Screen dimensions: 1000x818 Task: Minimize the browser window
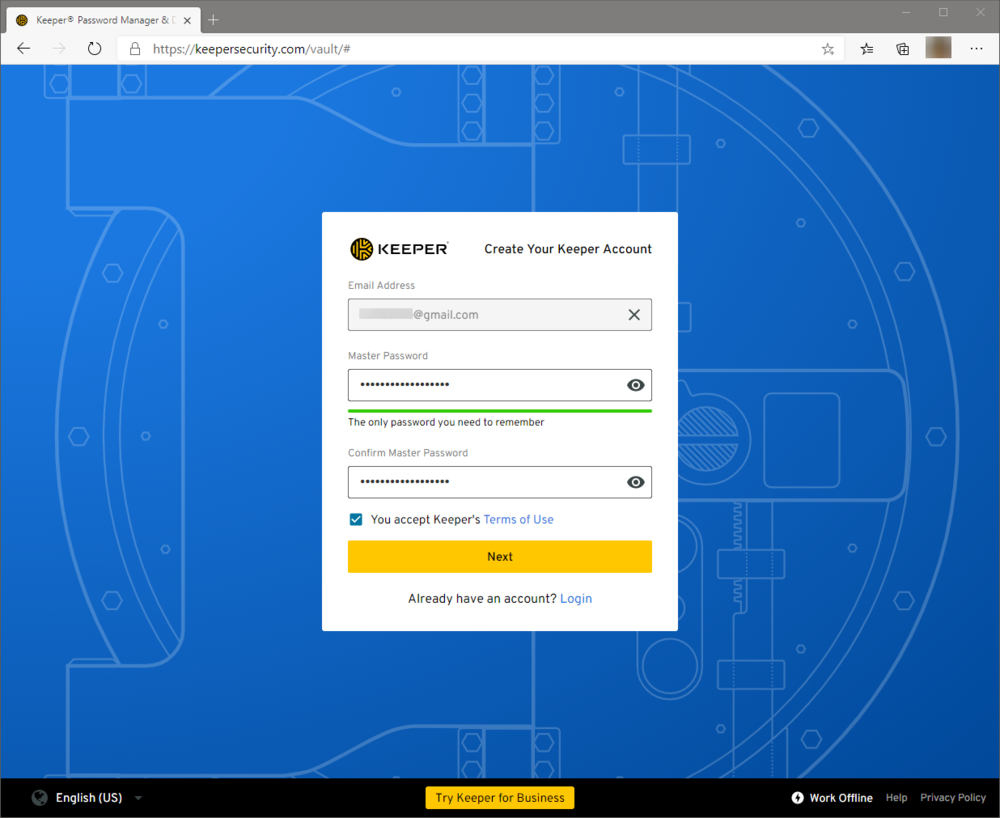(906, 12)
